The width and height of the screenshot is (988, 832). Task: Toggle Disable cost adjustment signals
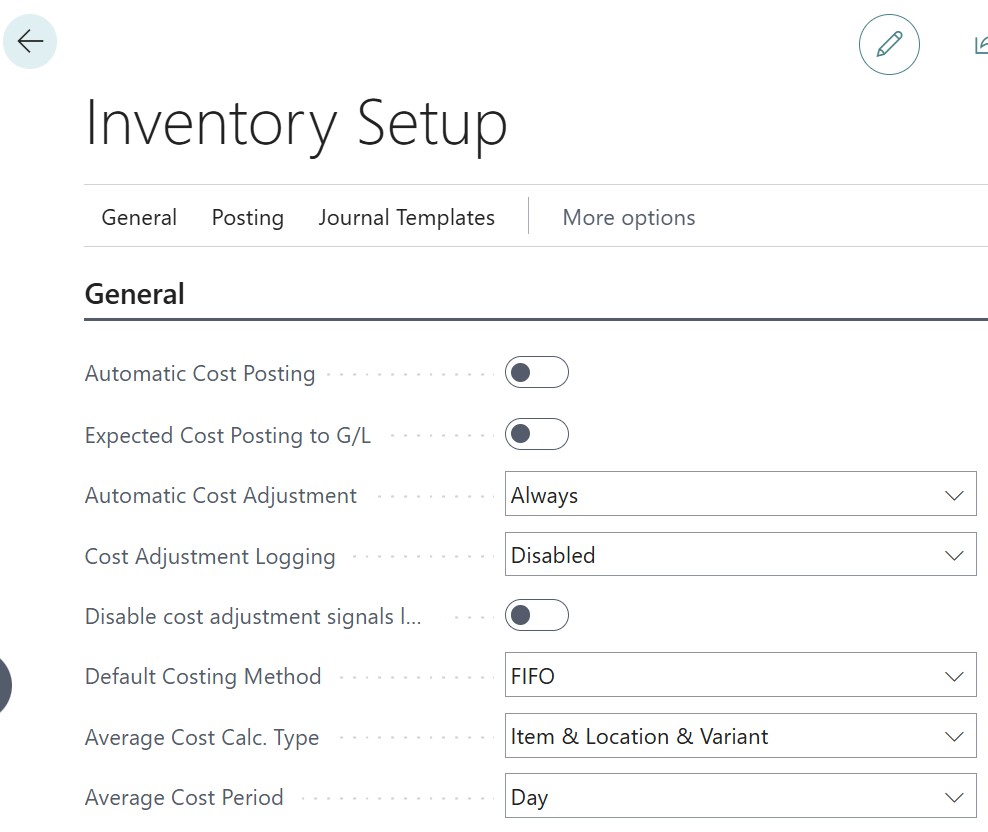(537, 615)
